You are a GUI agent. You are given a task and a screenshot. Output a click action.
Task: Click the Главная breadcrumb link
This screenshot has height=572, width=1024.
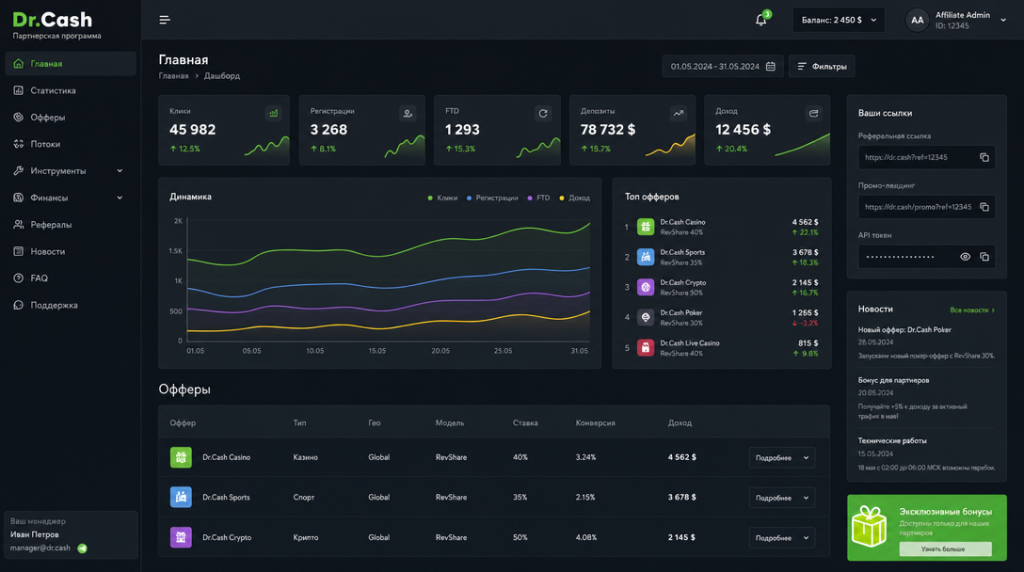[173, 76]
